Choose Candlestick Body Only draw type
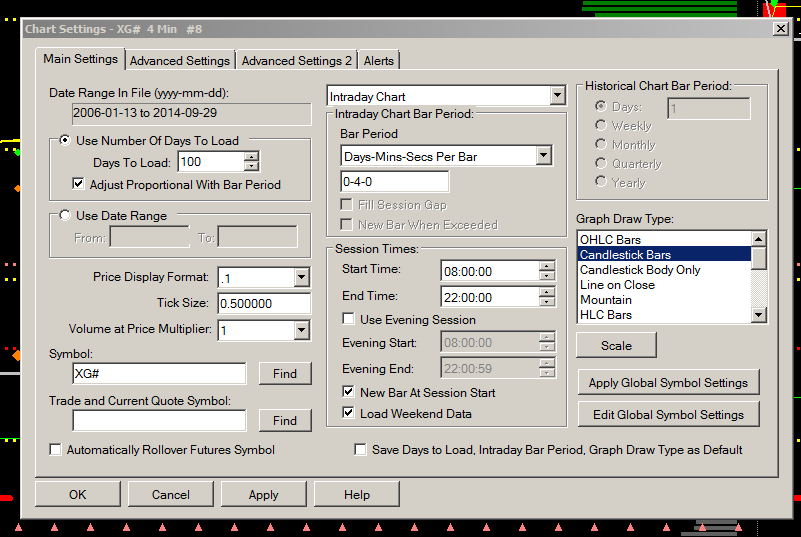Image resolution: width=801 pixels, height=537 pixels. pos(665,270)
